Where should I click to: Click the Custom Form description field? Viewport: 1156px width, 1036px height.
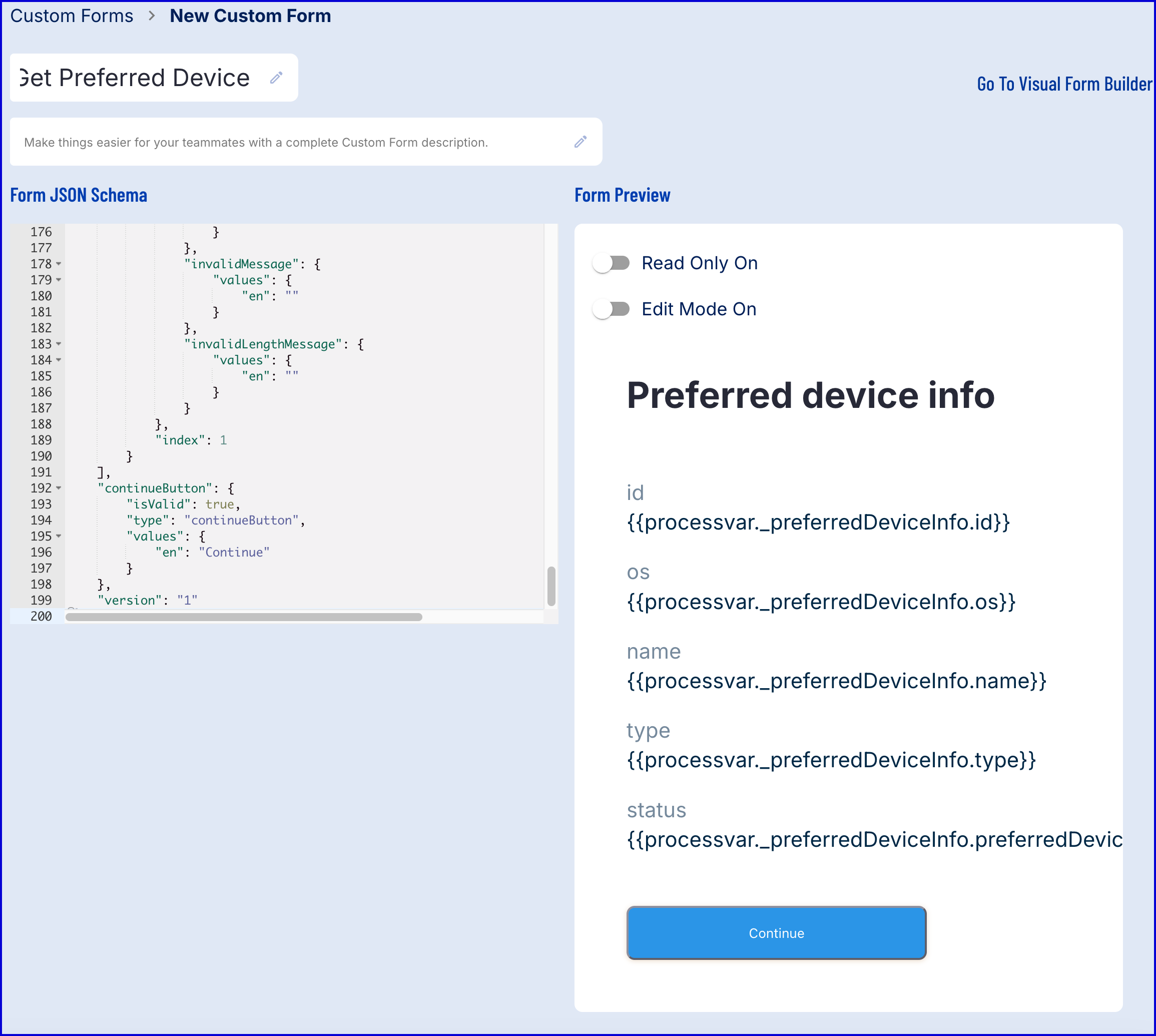tap(256, 142)
